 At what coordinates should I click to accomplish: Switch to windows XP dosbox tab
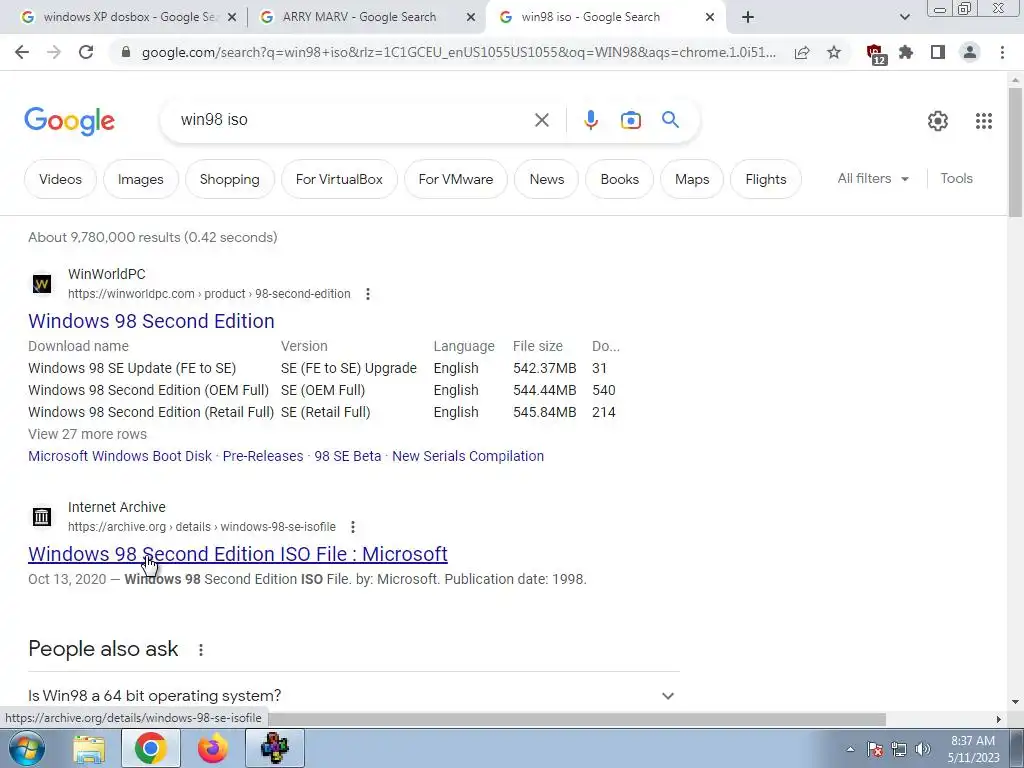coord(131,17)
